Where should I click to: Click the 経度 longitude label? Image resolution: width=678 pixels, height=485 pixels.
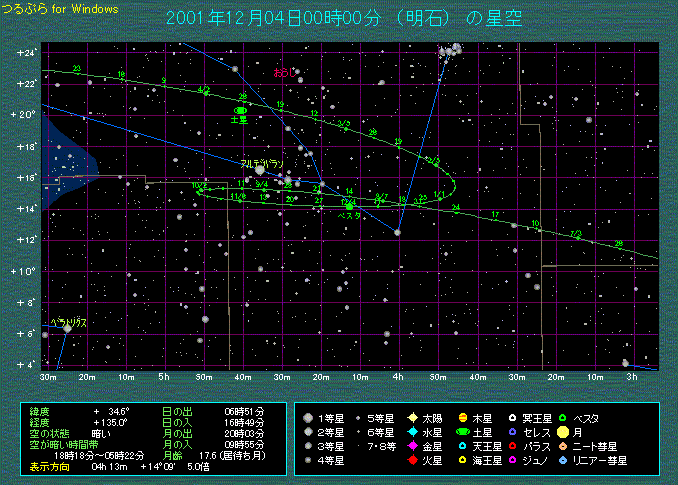[x=40, y=422]
